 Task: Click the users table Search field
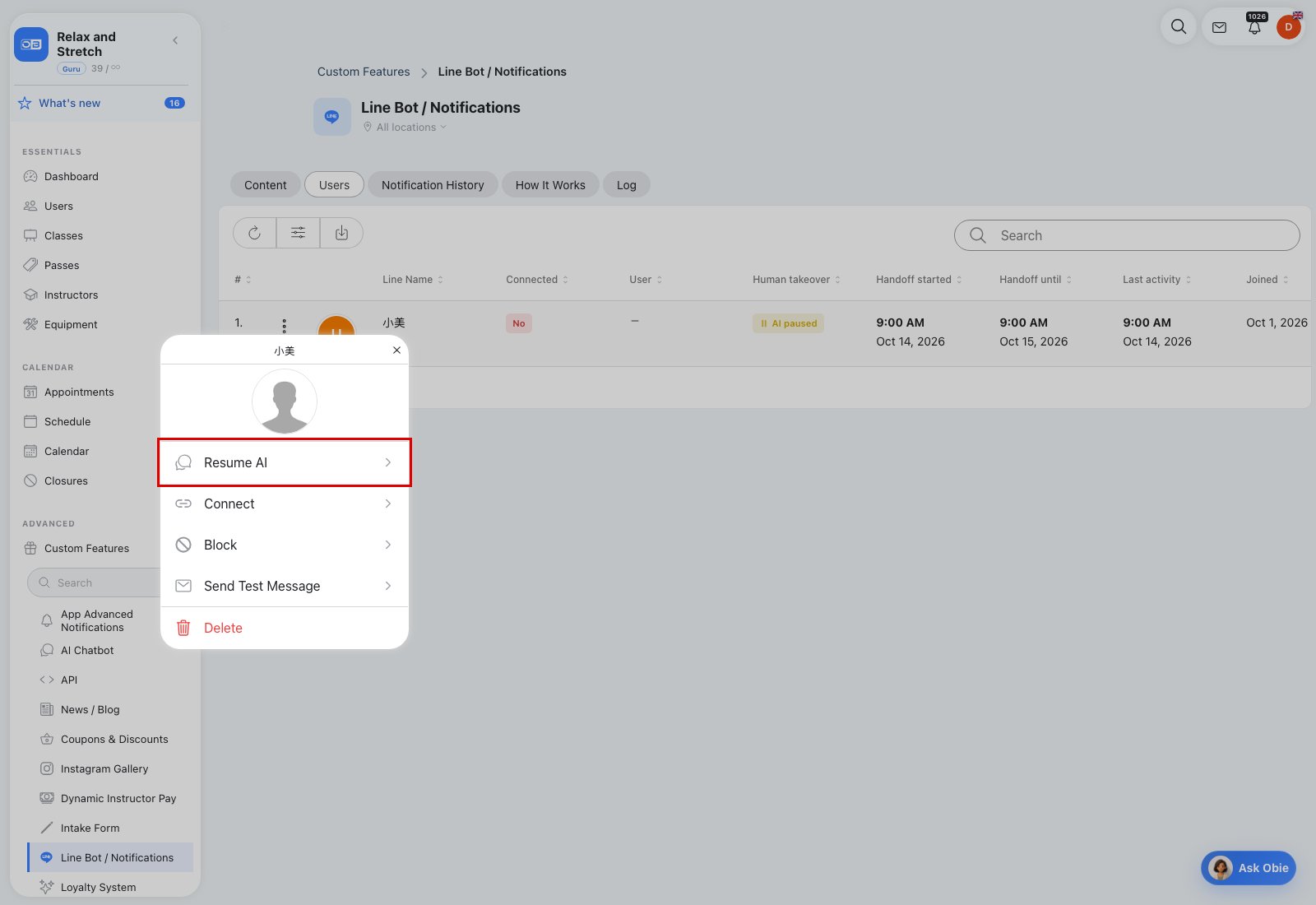pos(1127,235)
